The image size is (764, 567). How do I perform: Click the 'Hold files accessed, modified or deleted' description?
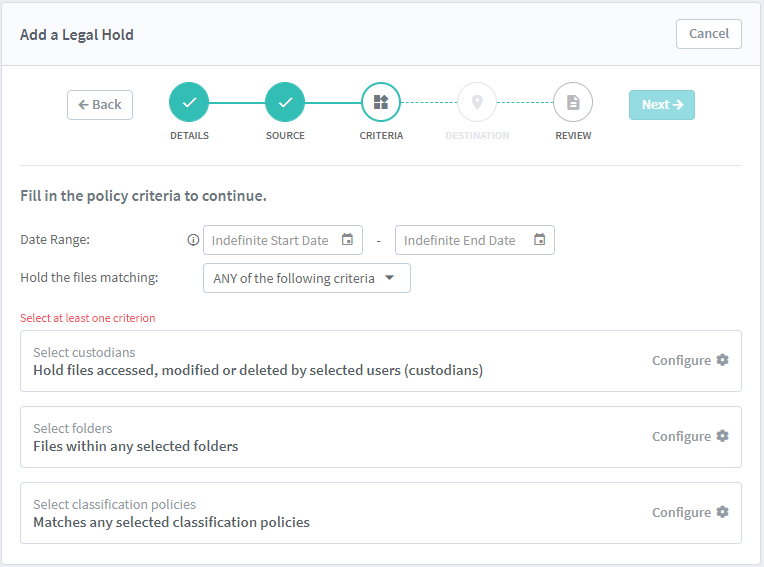258,370
